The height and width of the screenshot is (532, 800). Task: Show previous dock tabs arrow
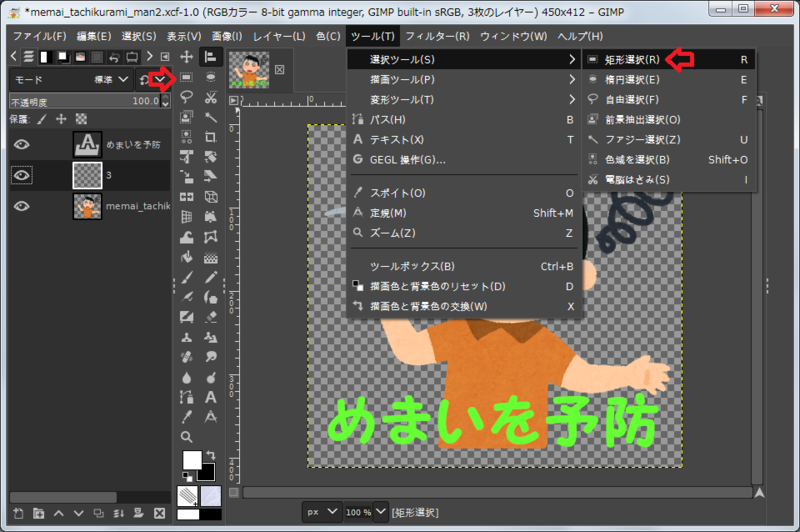point(14,56)
